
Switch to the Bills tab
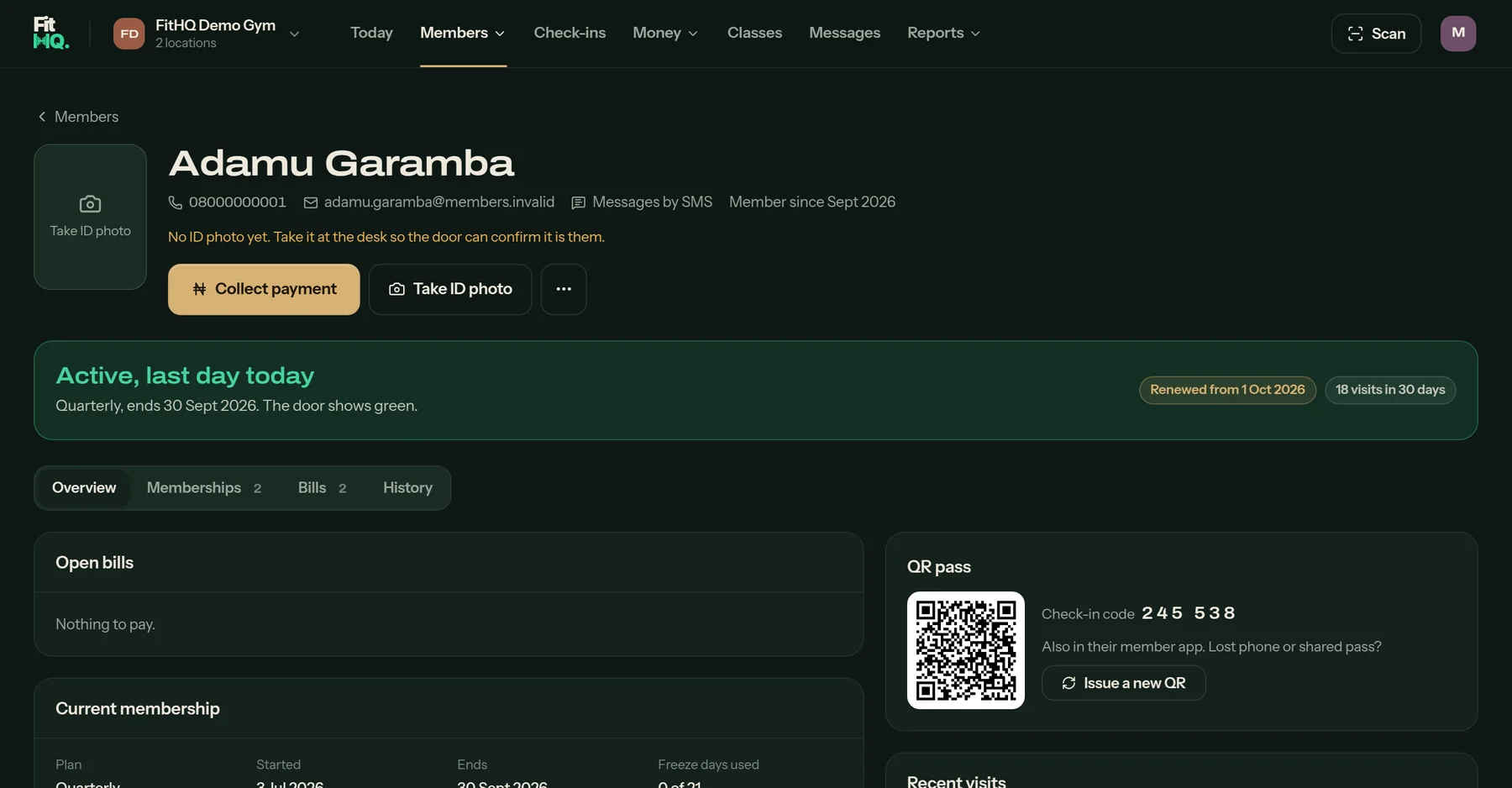click(323, 488)
